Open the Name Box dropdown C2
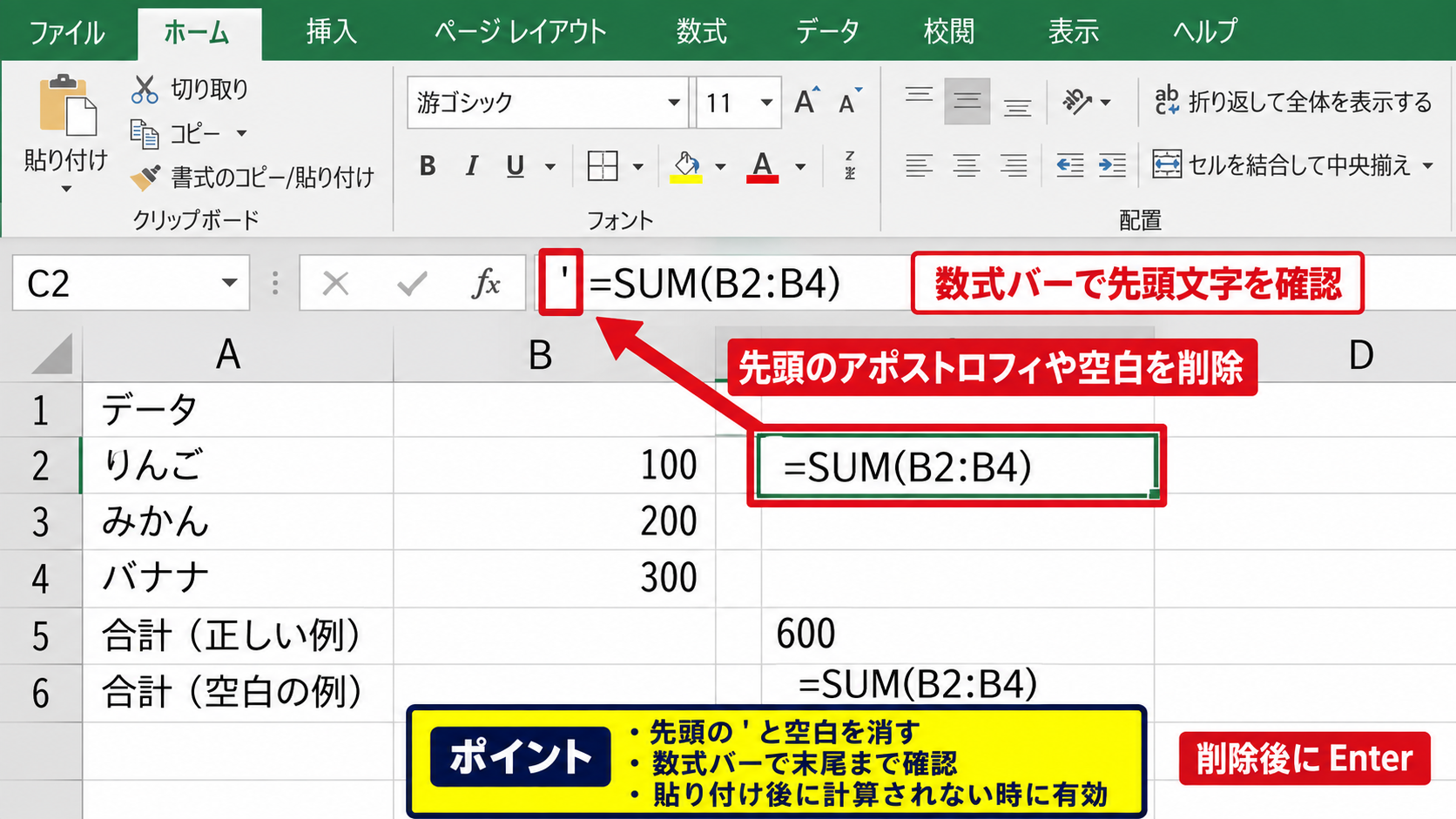The height and width of the screenshot is (819, 1456). click(229, 283)
